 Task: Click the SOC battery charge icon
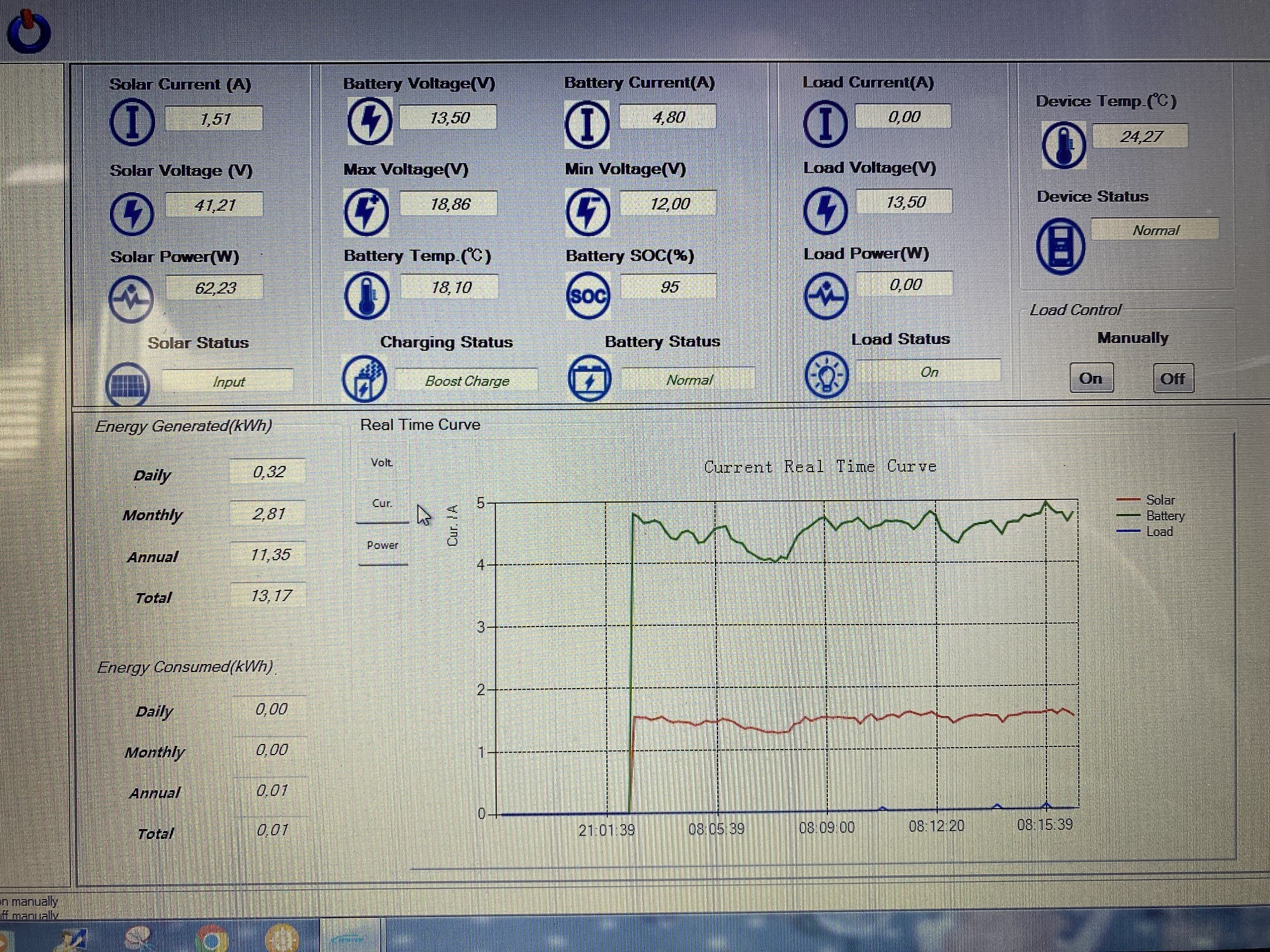point(587,296)
